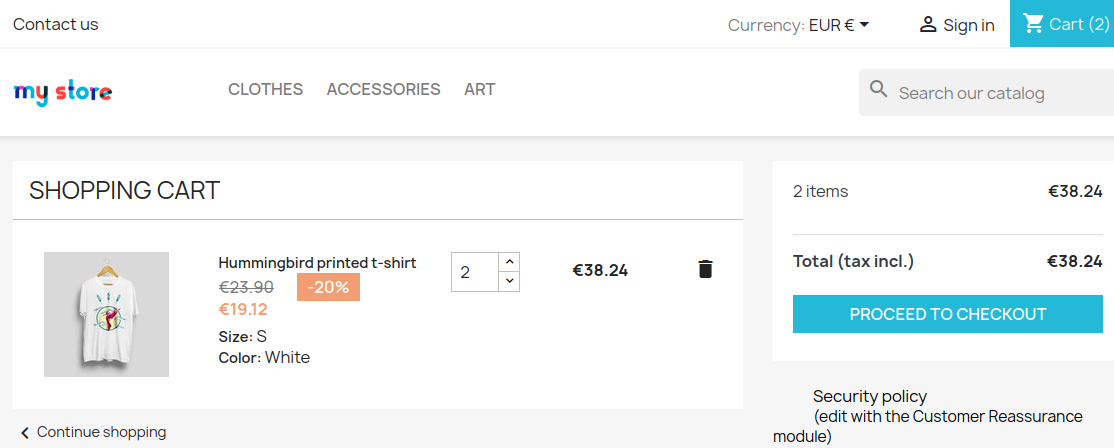1114x448 pixels.
Task: Click the my store logo
Action: [63, 92]
